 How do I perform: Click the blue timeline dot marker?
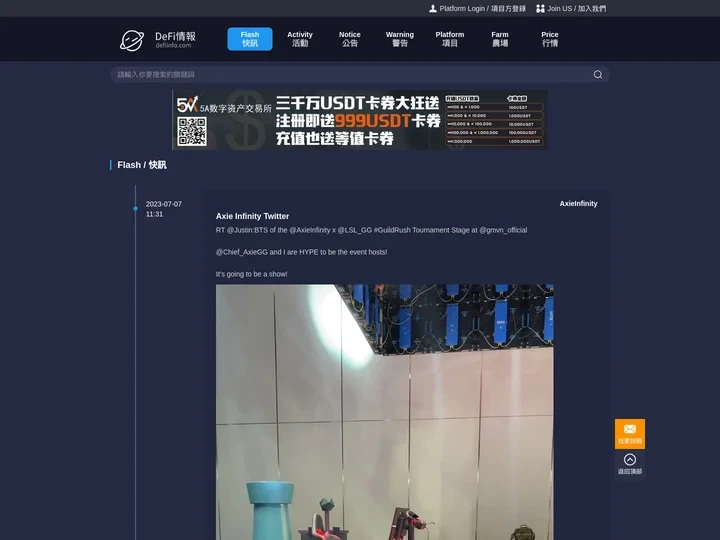click(135, 208)
